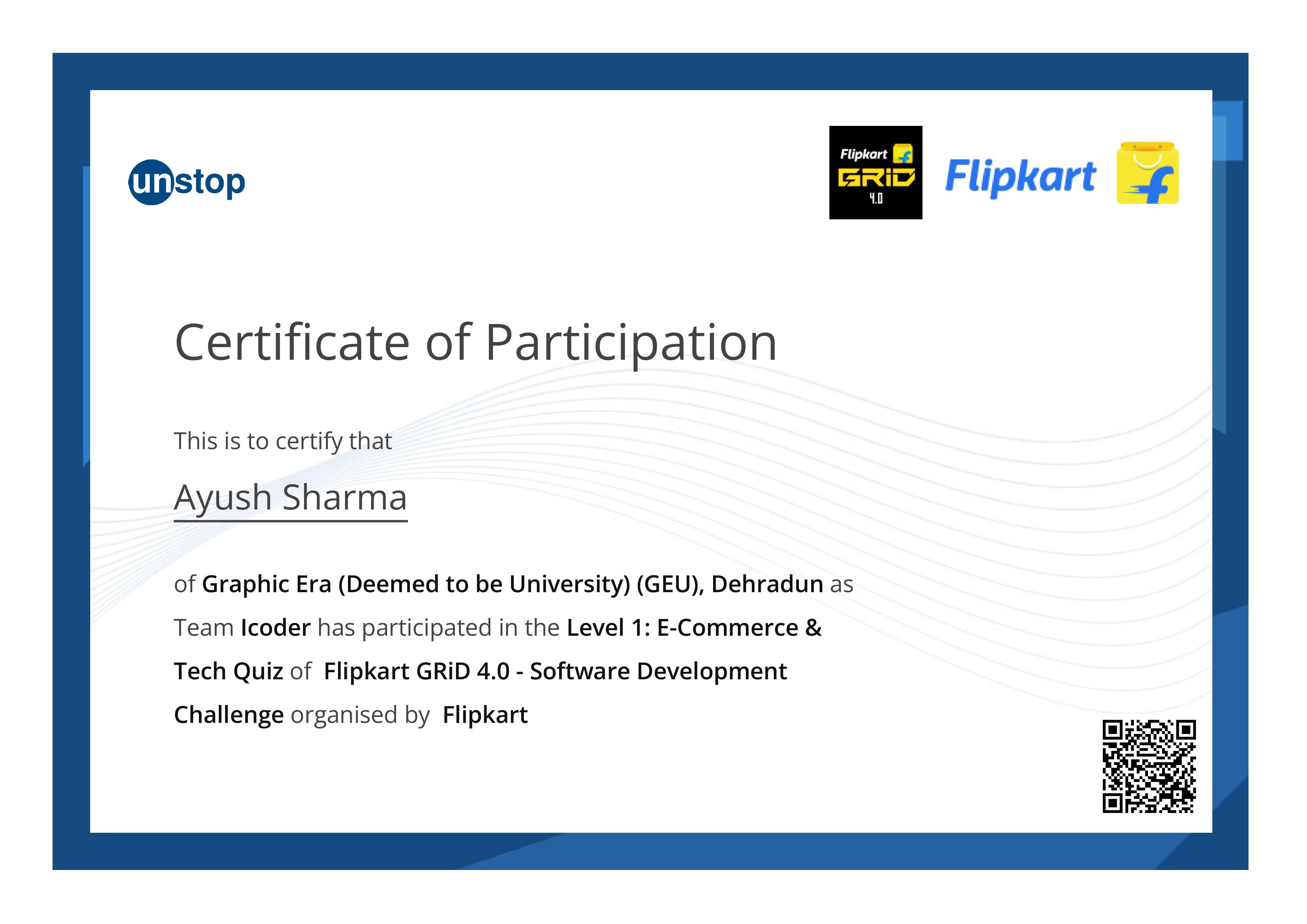
Task: Click the text "organised by"
Action: (360, 716)
